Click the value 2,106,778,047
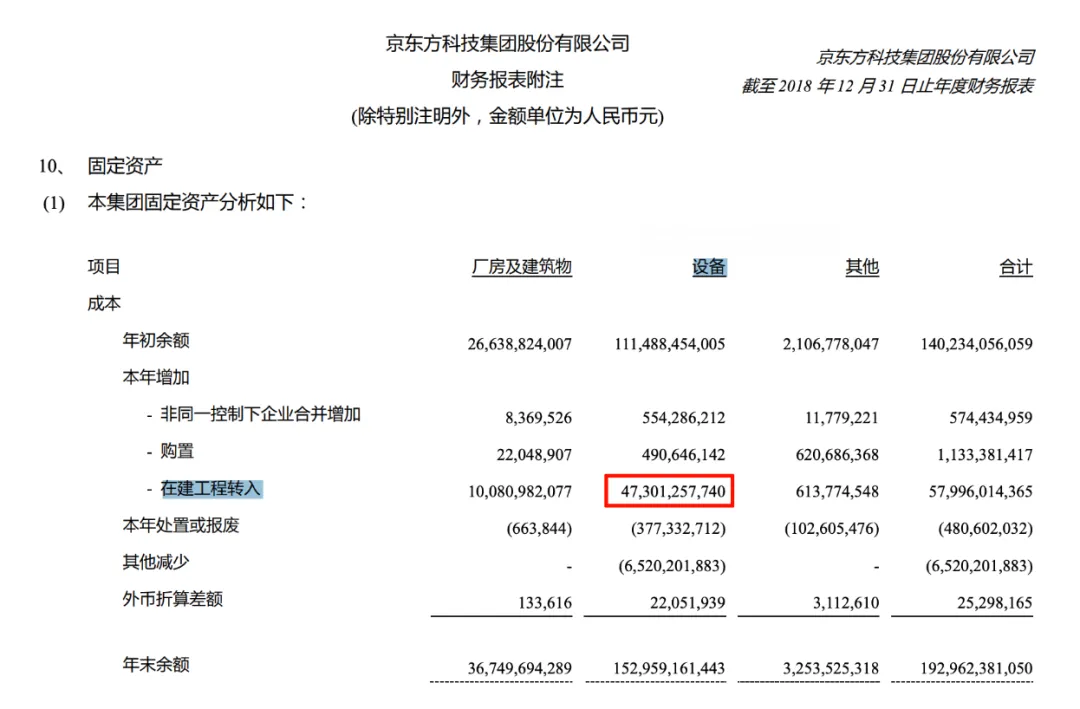The width and height of the screenshot is (1080, 709). [831, 344]
